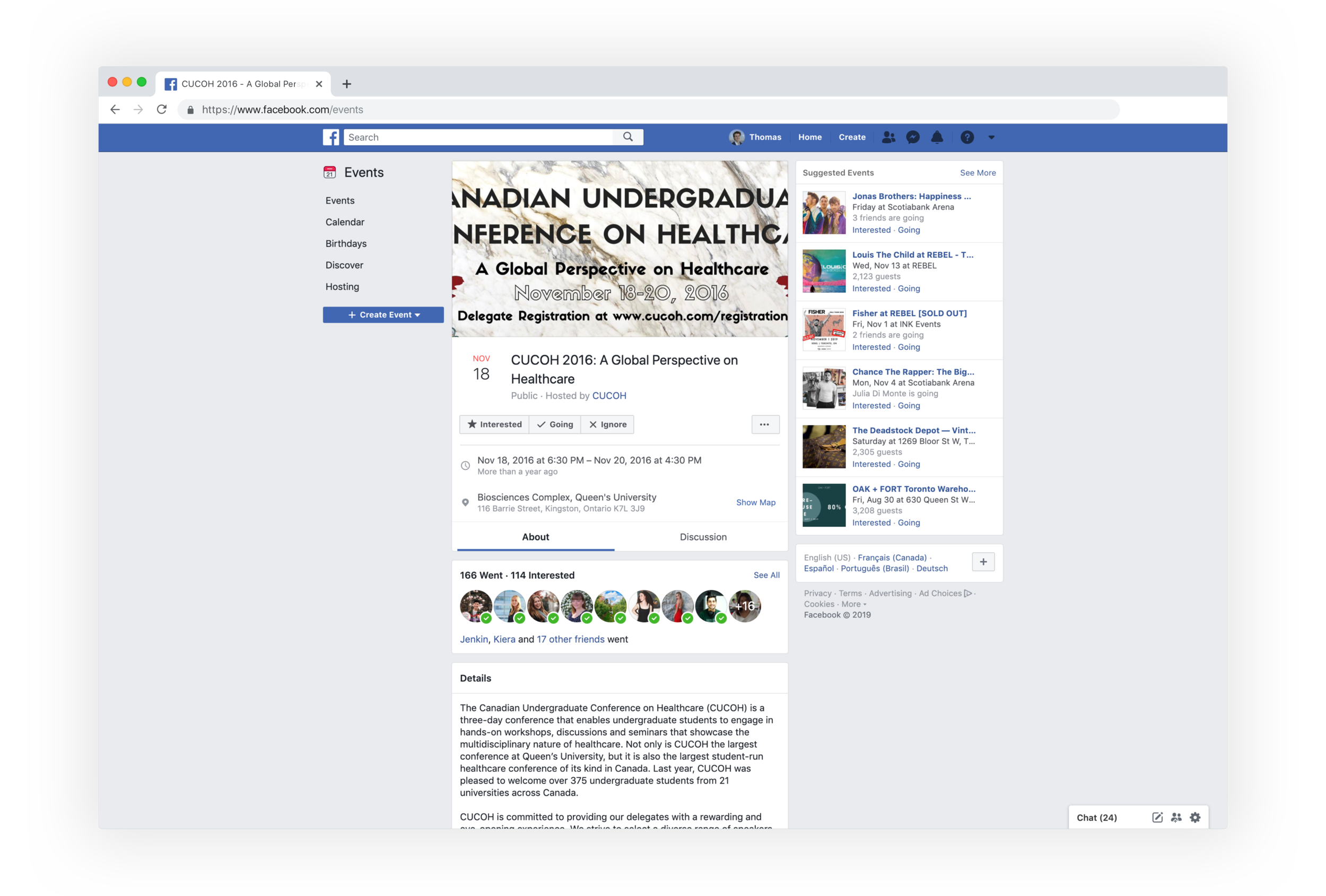This screenshot has width=1326, height=896.
Task: Mark Going for Fisher at REBEL
Action: click(909, 347)
